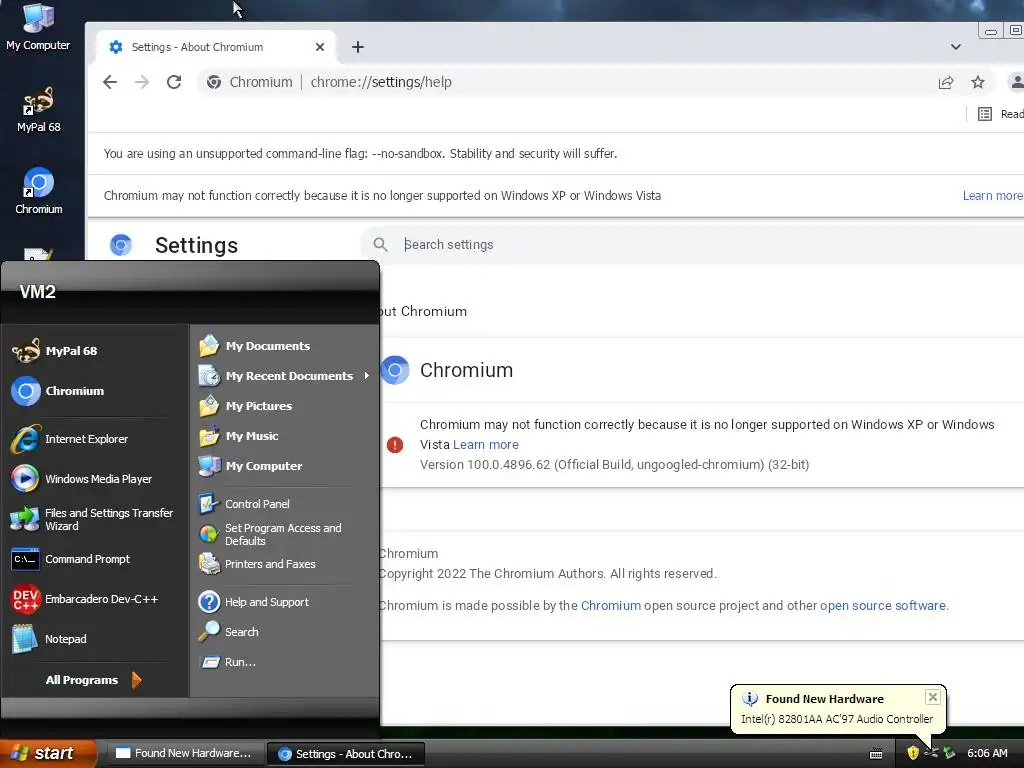Expand the tab search chevron
The height and width of the screenshot is (768, 1024).
(x=955, y=47)
